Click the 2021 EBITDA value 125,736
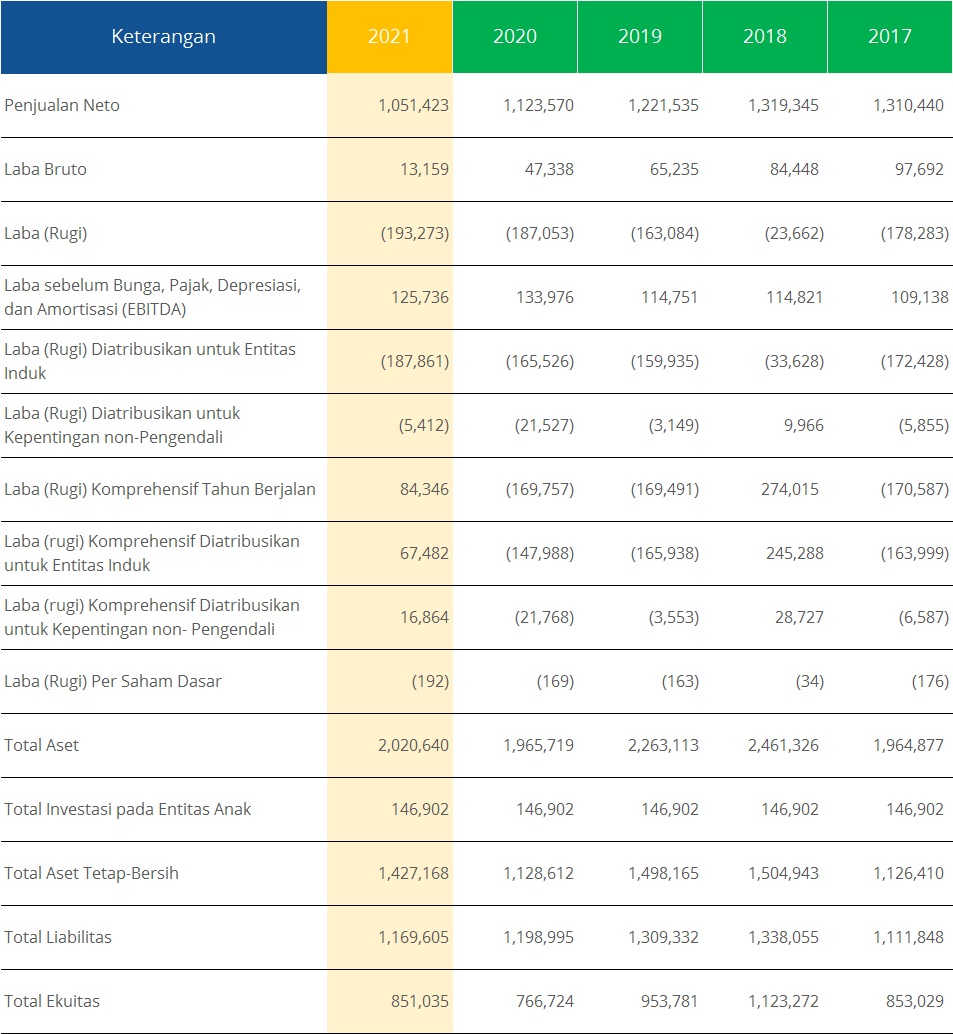The image size is (953, 1034). tap(415, 297)
